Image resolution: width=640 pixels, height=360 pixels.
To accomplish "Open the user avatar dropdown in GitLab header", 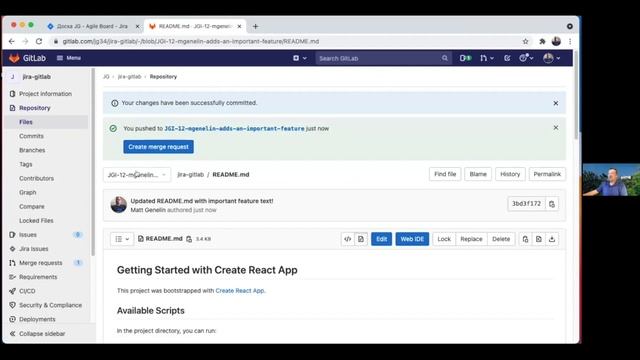I will 551,58.
